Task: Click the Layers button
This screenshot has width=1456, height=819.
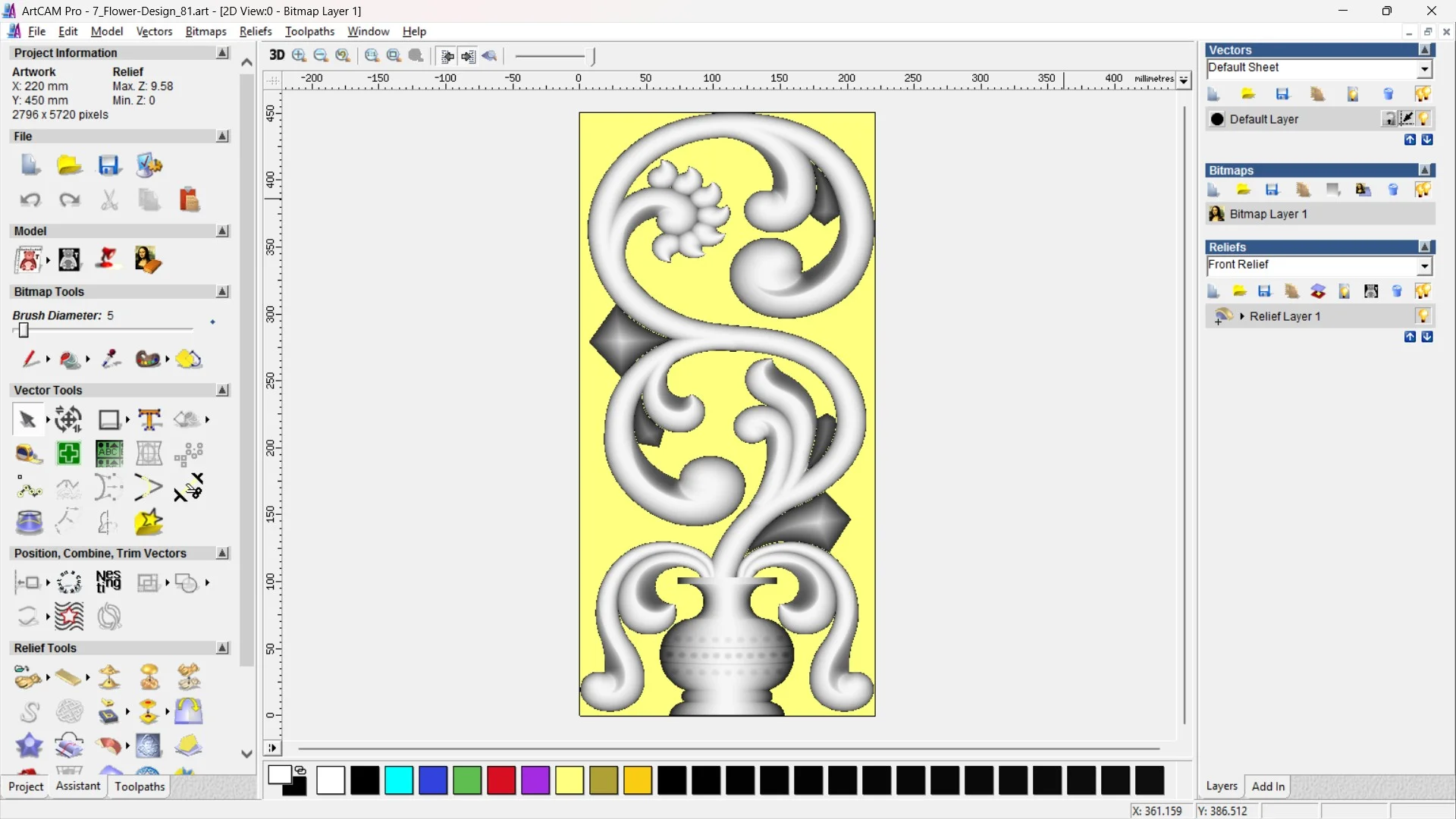Action: pos(1222,786)
